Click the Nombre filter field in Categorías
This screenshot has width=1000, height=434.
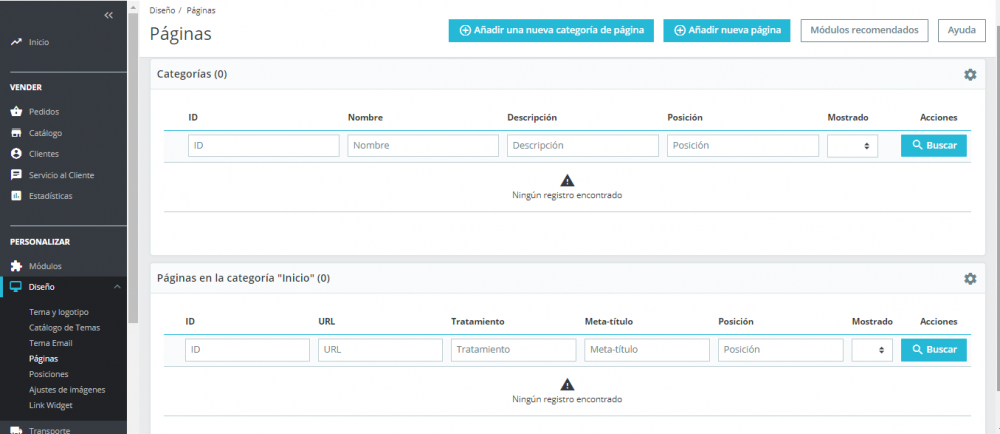point(423,146)
